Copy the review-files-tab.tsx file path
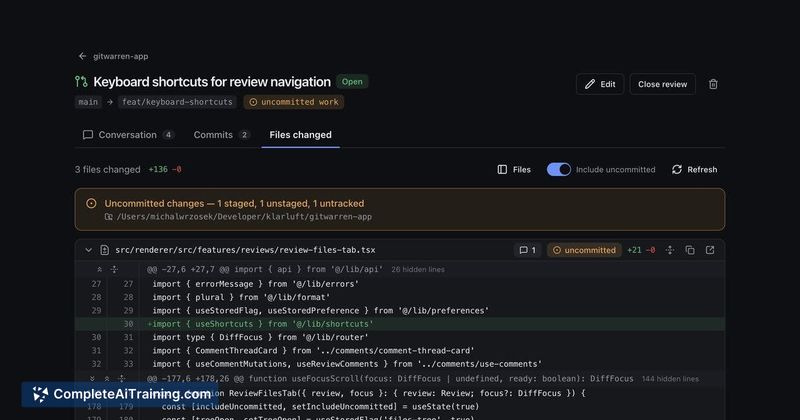The width and height of the screenshot is (800, 420). tap(690, 250)
